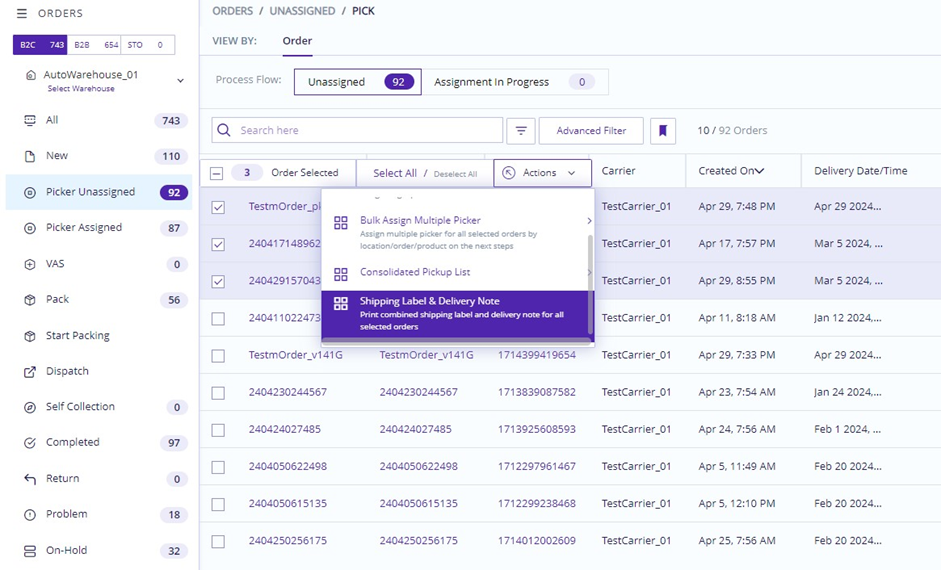This screenshot has width=941, height=570.
Task: Click the Return arrow icon
Action: tap(29, 479)
